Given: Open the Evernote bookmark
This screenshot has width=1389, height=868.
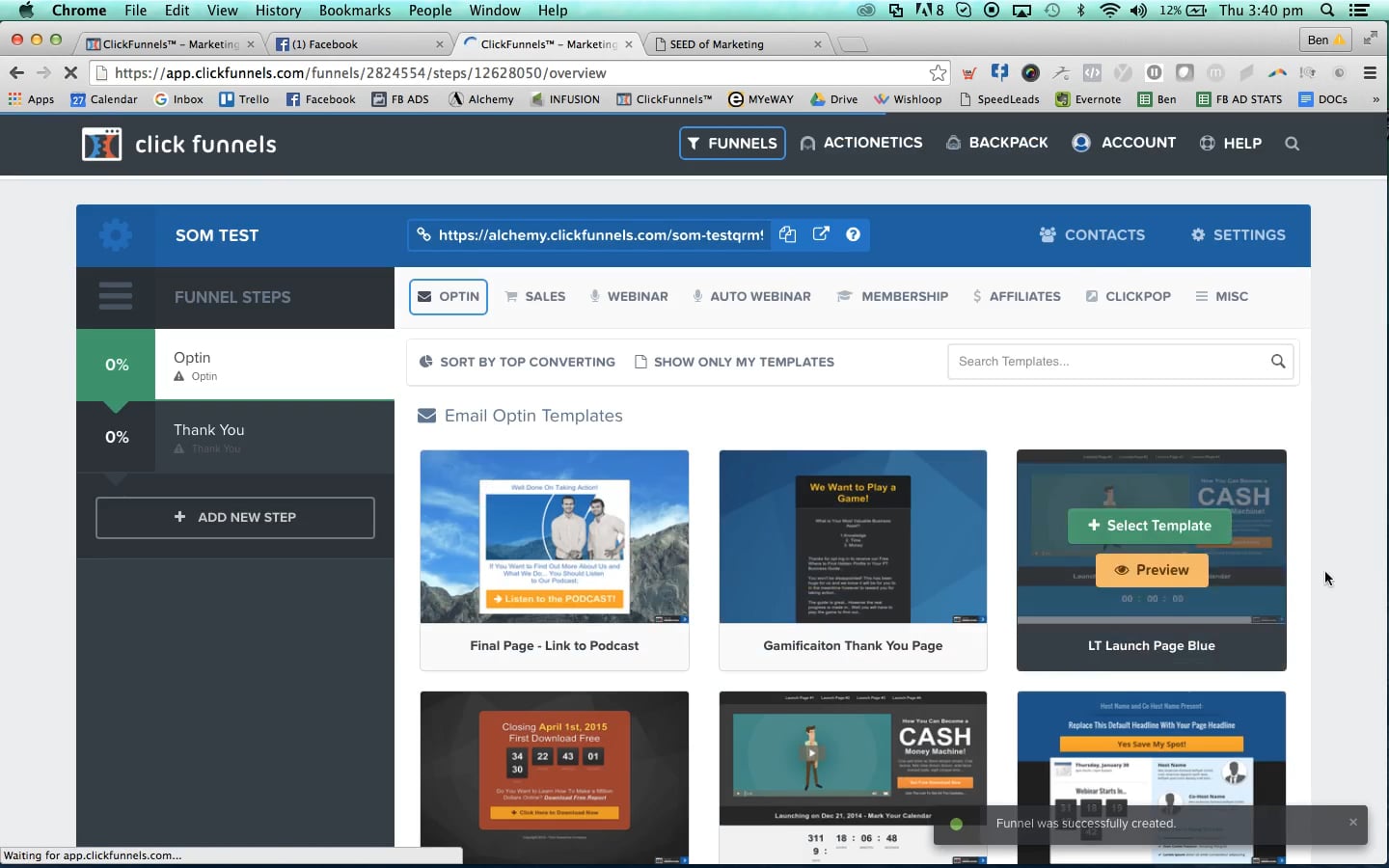Looking at the screenshot, I should point(1088,99).
